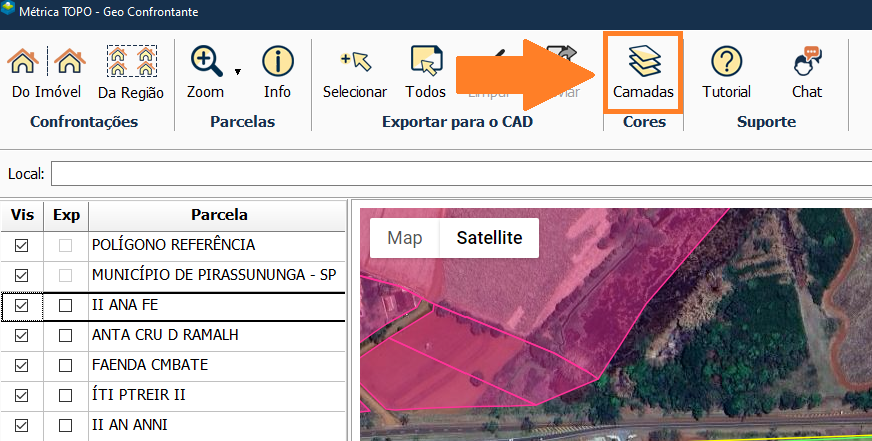Switch map to Map view
This screenshot has height=441, width=872.
(x=405, y=238)
